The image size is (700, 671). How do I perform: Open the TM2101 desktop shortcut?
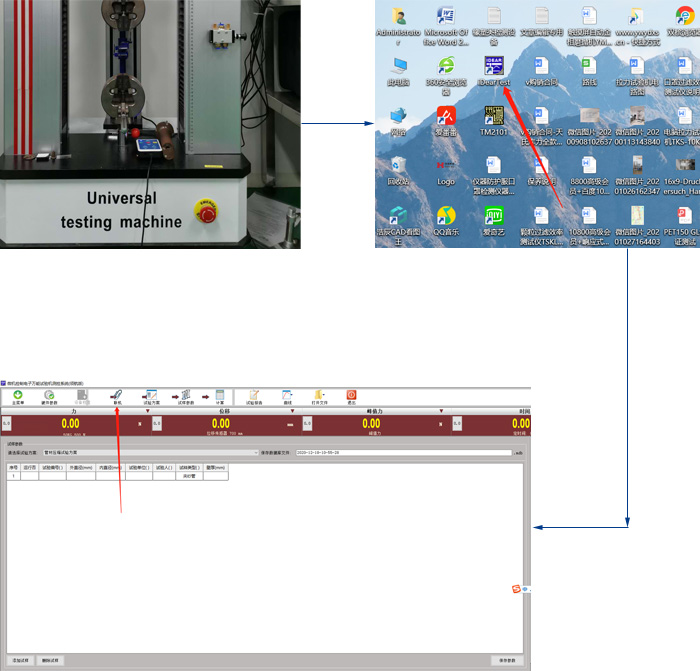493,118
